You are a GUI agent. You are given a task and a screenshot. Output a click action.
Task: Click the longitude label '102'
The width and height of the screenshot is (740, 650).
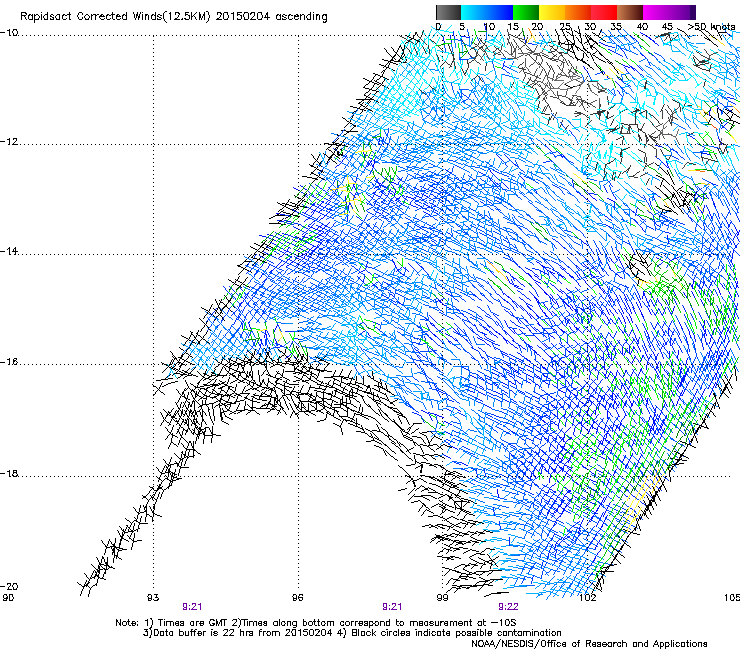pos(588,598)
